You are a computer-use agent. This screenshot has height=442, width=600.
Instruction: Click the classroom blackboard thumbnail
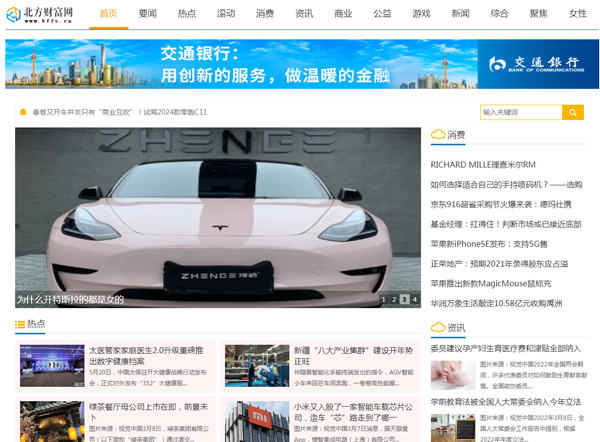click(x=453, y=428)
